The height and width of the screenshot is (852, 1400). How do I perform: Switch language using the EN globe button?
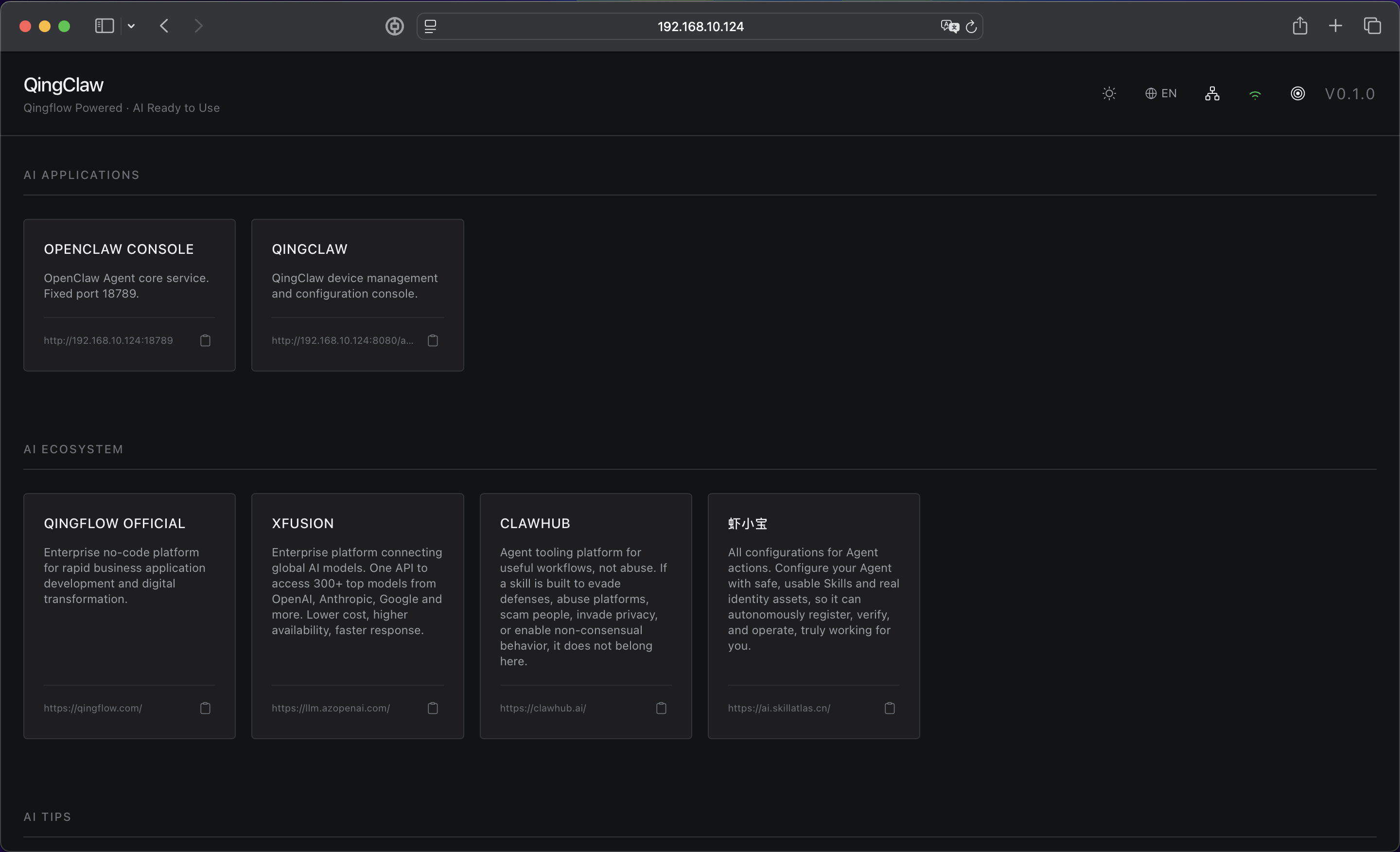point(1161,94)
